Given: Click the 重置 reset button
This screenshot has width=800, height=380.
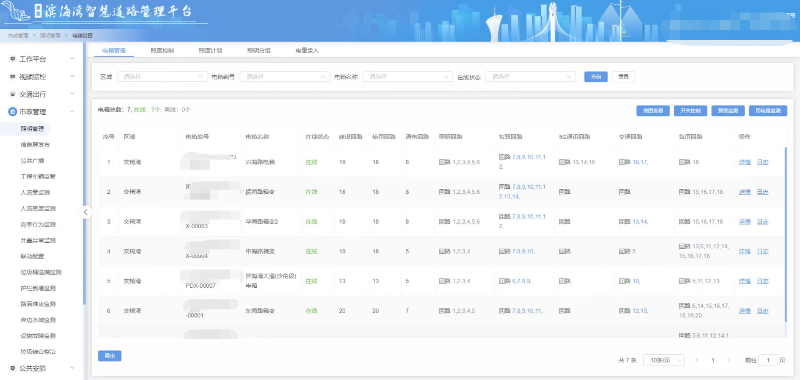Looking at the screenshot, I should [x=623, y=77].
